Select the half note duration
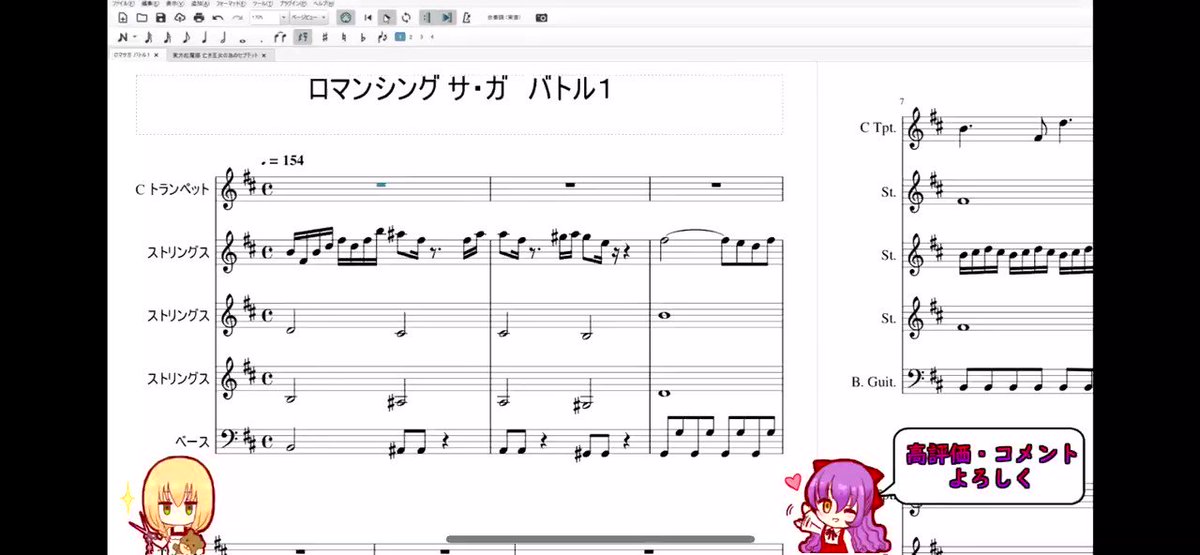1200x555 pixels. (x=222, y=37)
